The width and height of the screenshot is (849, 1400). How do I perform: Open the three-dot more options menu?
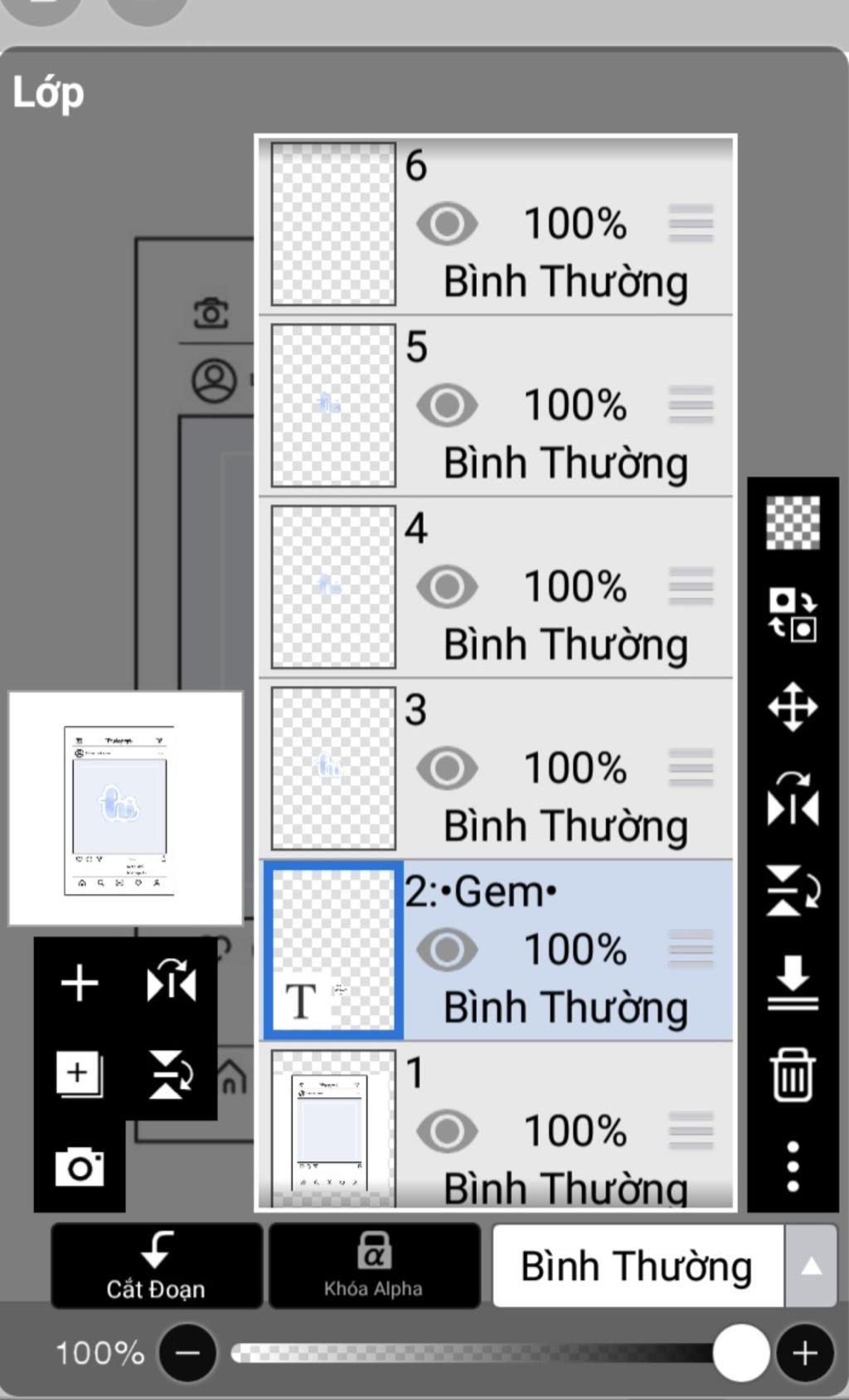click(793, 1166)
